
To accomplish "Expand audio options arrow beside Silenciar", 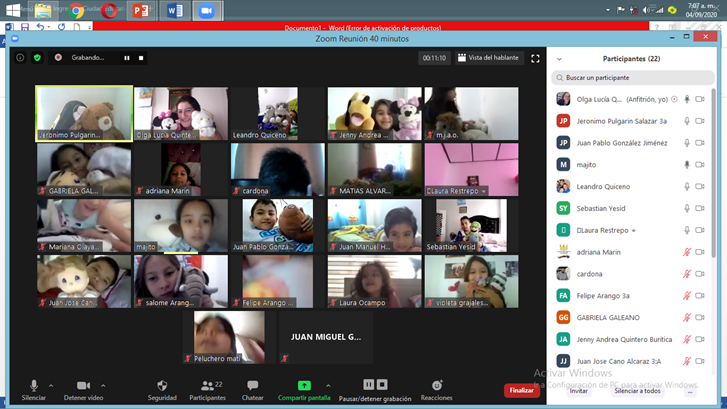I will pyautogui.click(x=51, y=386).
